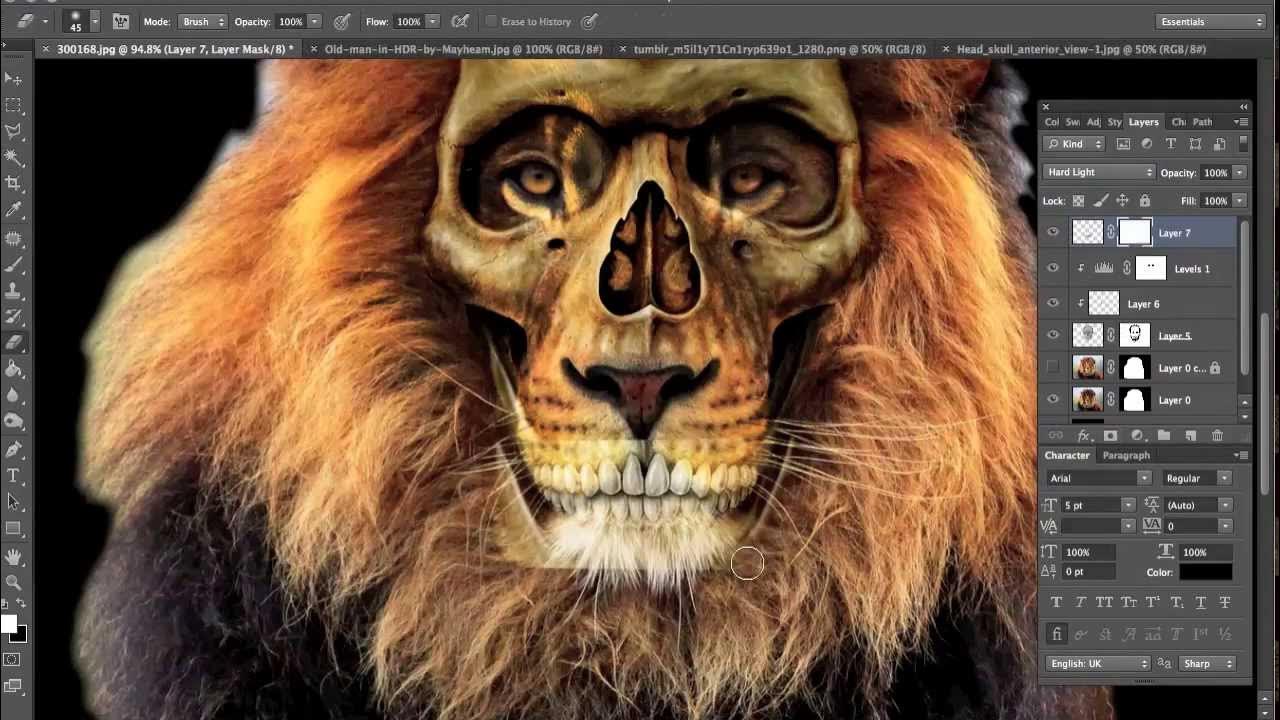This screenshot has height=720, width=1280.
Task: Select the Magic Wand tool
Action: point(14,157)
